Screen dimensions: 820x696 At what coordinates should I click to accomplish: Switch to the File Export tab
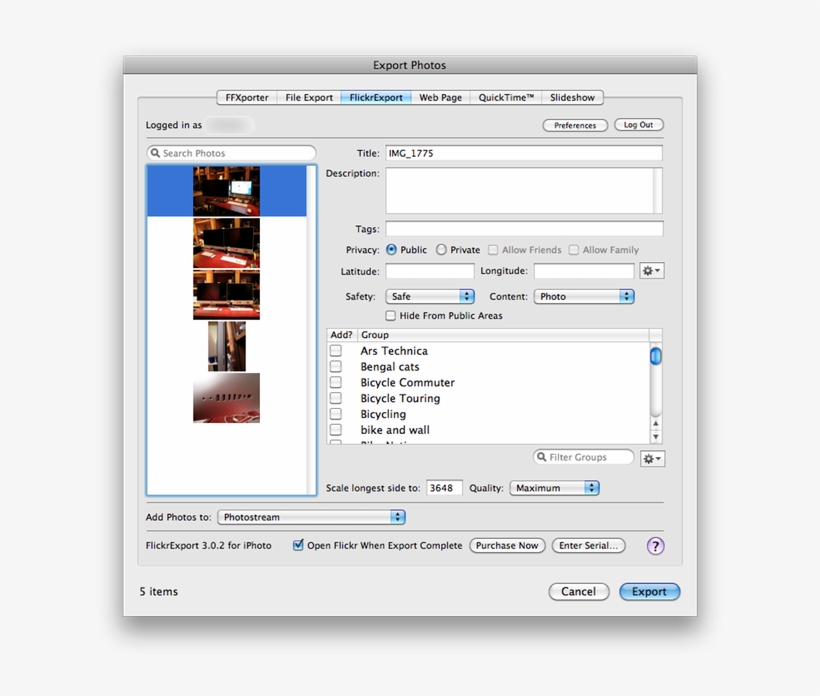click(x=309, y=97)
